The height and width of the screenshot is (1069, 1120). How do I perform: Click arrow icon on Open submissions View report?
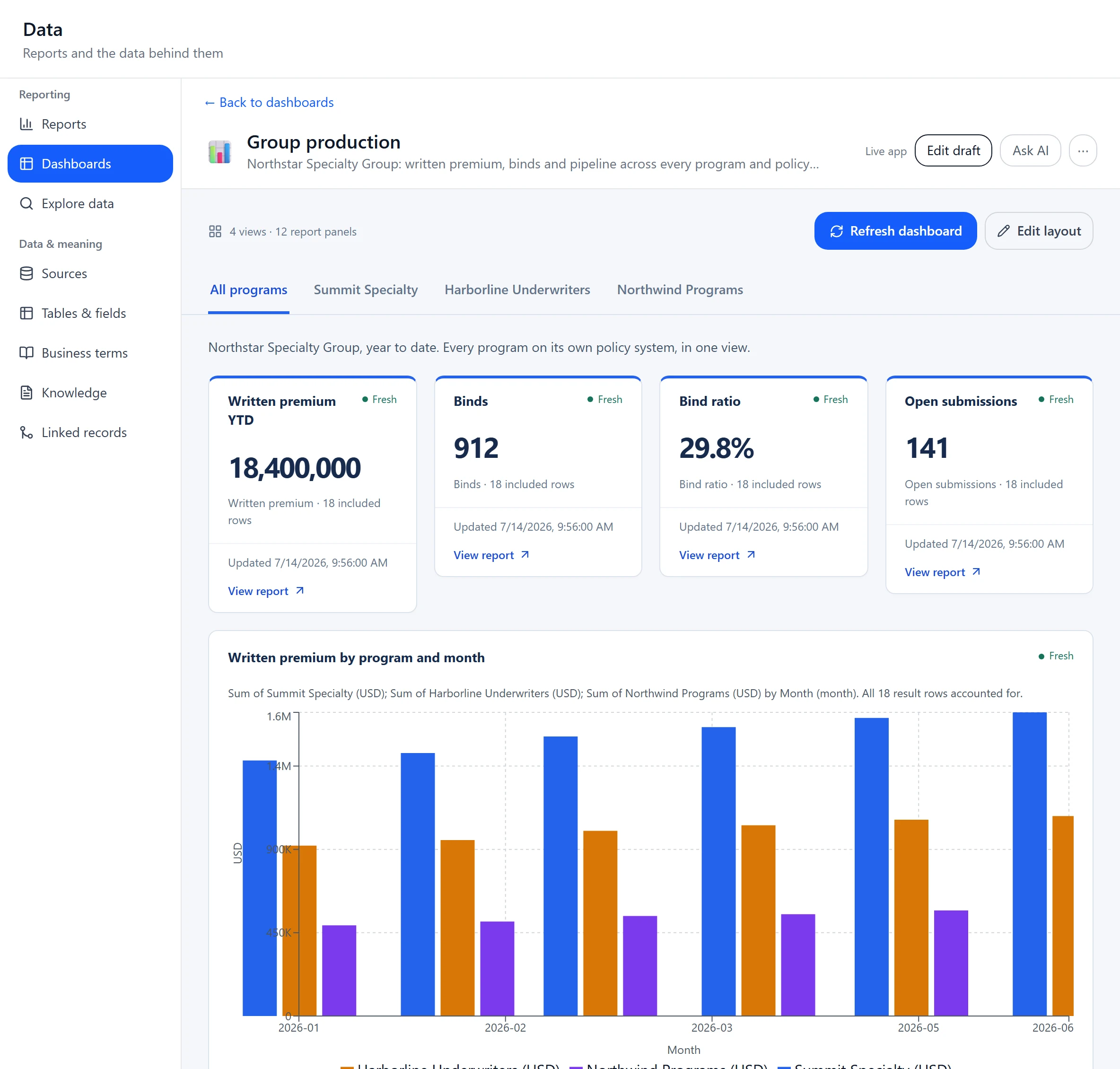tap(976, 571)
